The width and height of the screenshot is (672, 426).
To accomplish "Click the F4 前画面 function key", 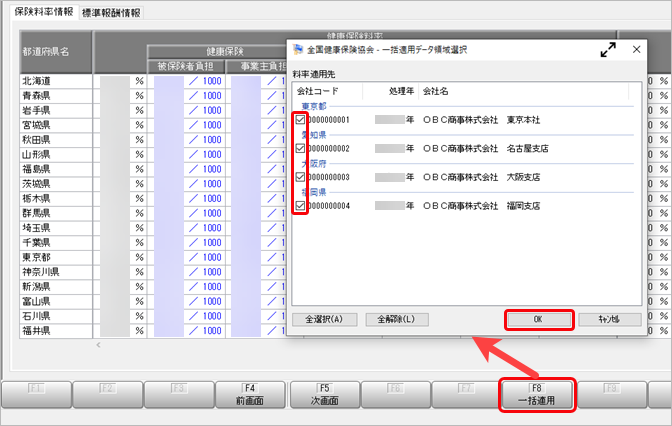I will click(x=250, y=394).
